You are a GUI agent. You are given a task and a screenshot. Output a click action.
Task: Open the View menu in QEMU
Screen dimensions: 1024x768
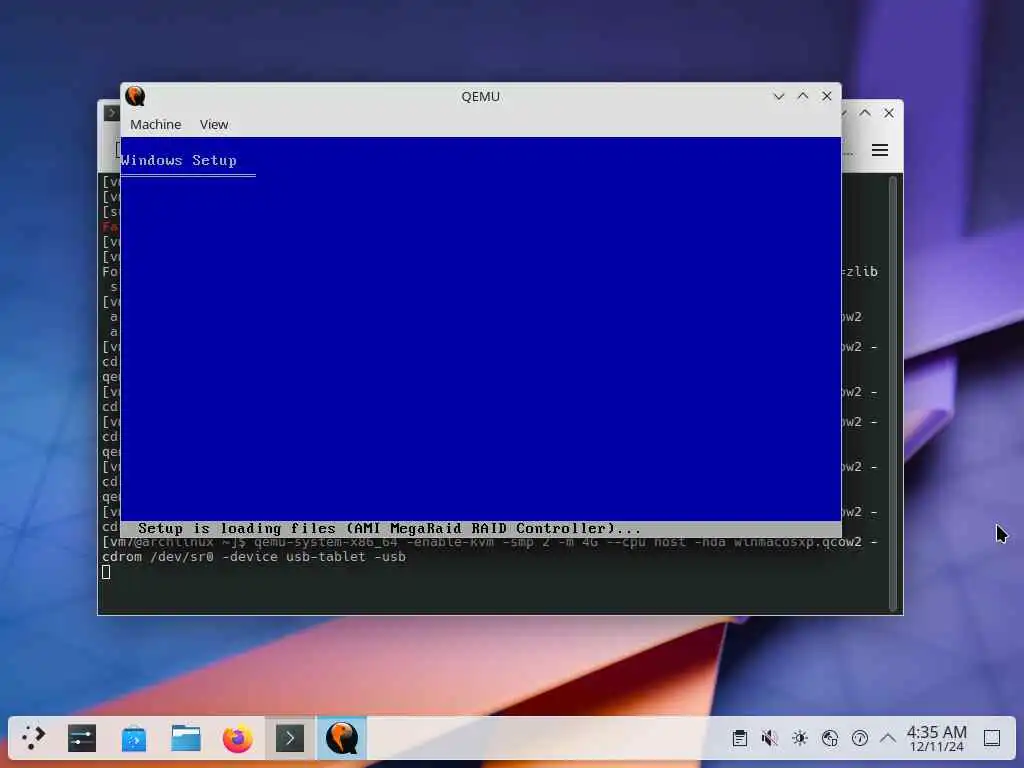click(214, 124)
